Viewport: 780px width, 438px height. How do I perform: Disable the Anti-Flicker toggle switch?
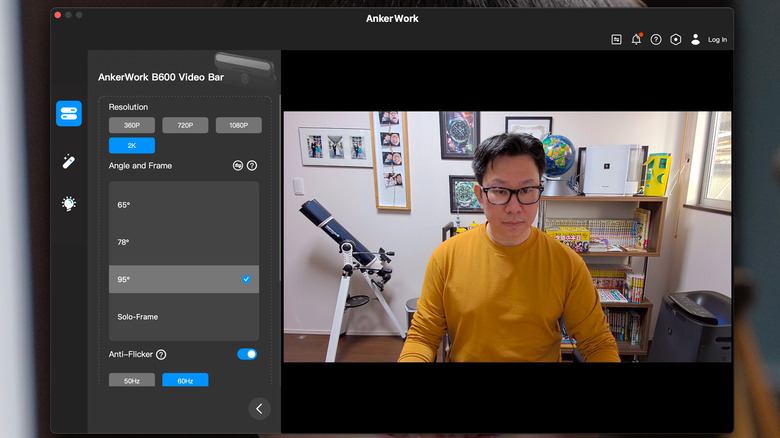click(246, 354)
